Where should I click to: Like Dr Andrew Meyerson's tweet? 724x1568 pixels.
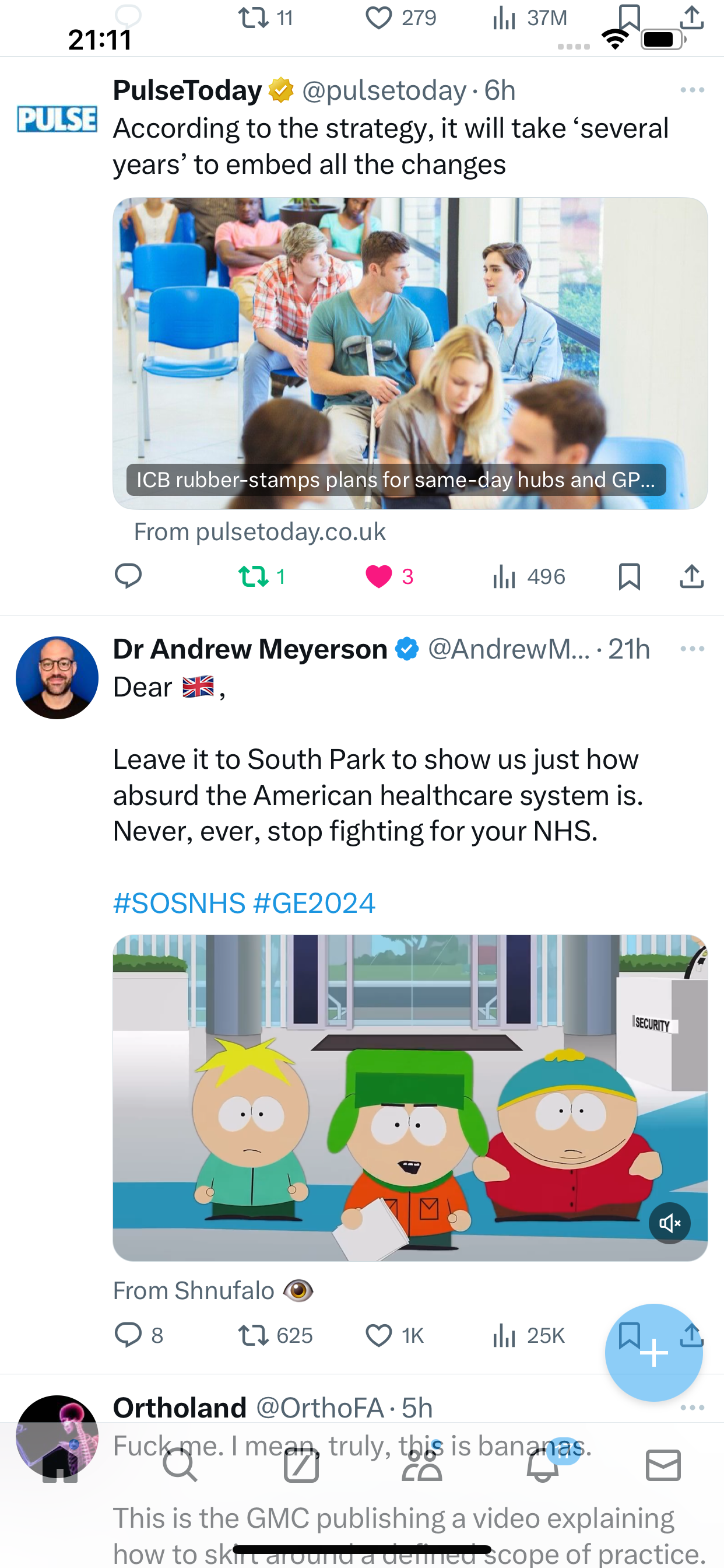point(393,1335)
